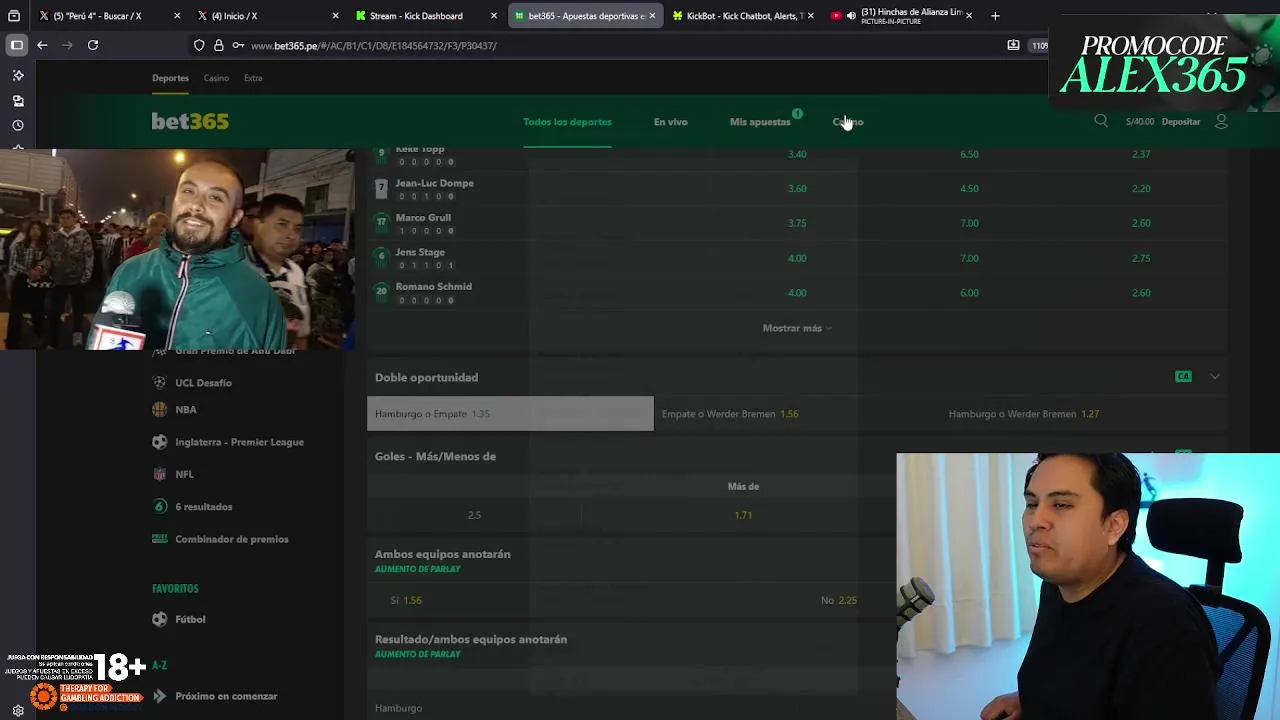Click the NBA basketball icon
The height and width of the screenshot is (720, 1280).
click(159, 409)
